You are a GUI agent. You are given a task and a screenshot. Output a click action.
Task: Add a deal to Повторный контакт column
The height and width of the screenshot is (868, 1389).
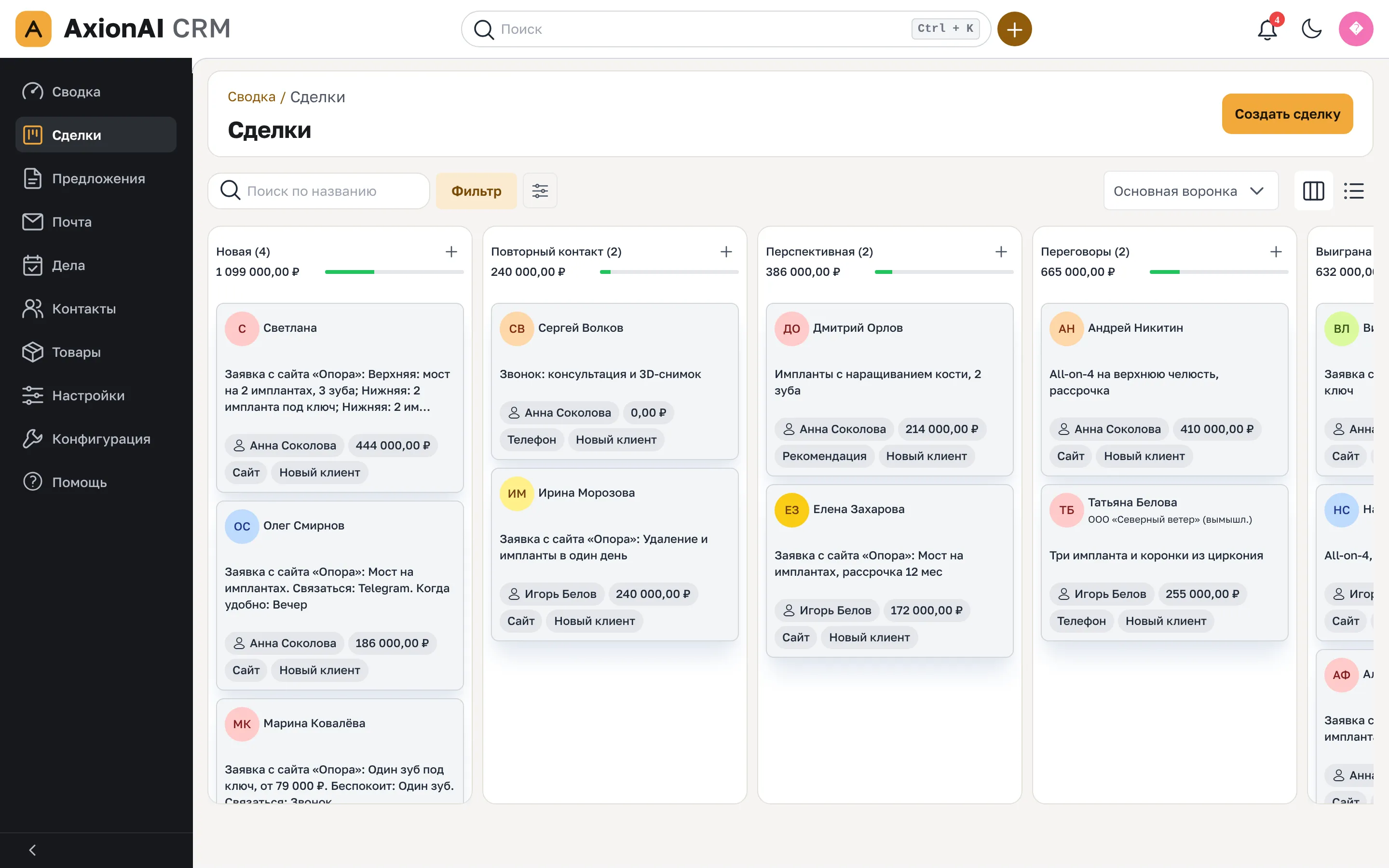click(x=726, y=251)
